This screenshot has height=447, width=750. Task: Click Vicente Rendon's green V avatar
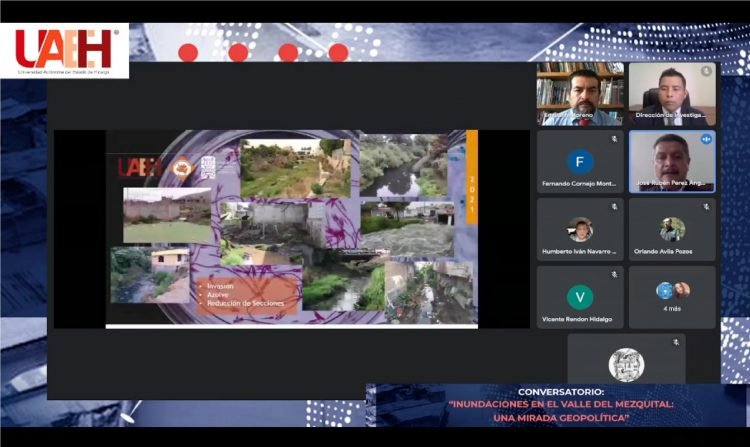(x=580, y=296)
